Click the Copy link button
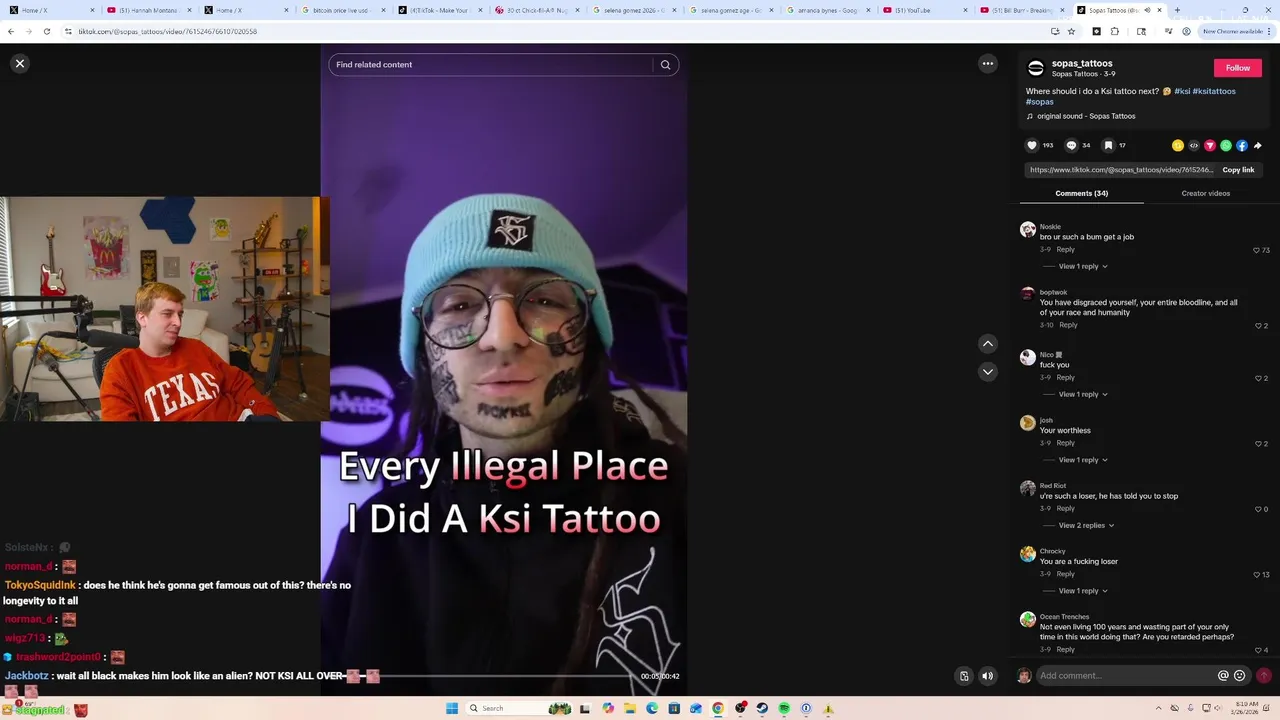1280x720 pixels. coord(1238,170)
